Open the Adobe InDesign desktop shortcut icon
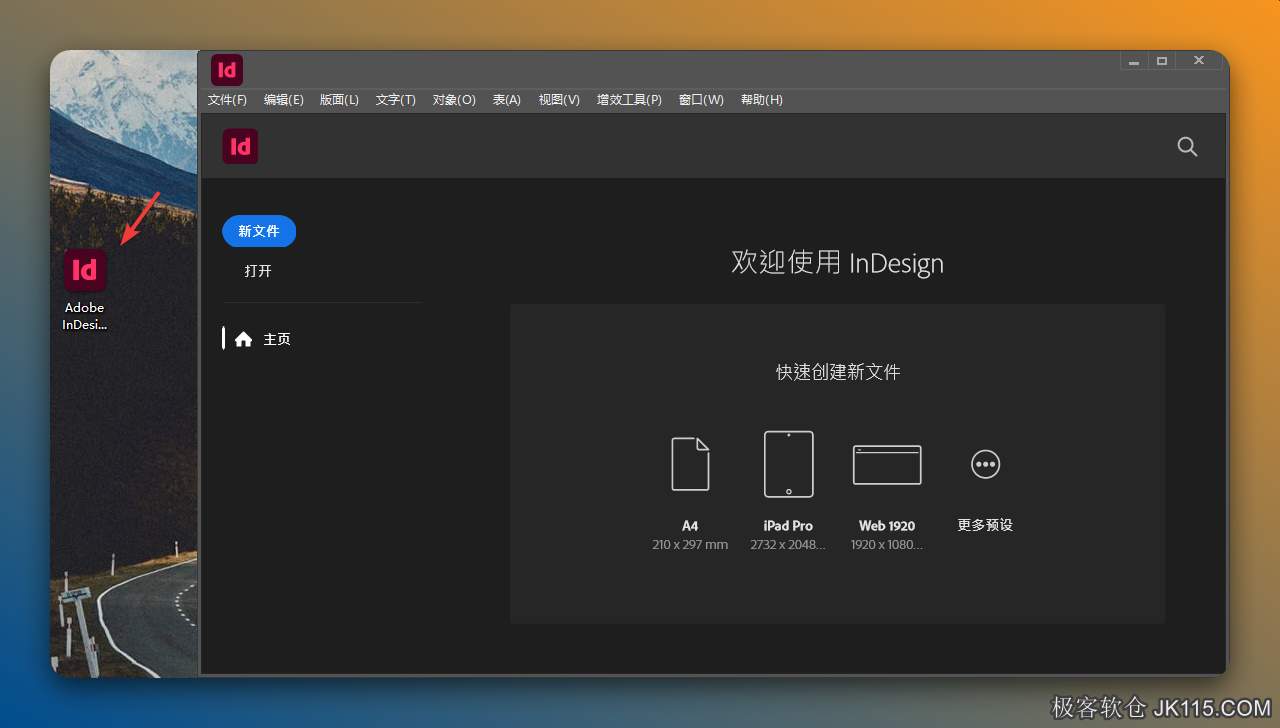Image resolution: width=1280 pixels, height=728 pixels. click(x=85, y=270)
